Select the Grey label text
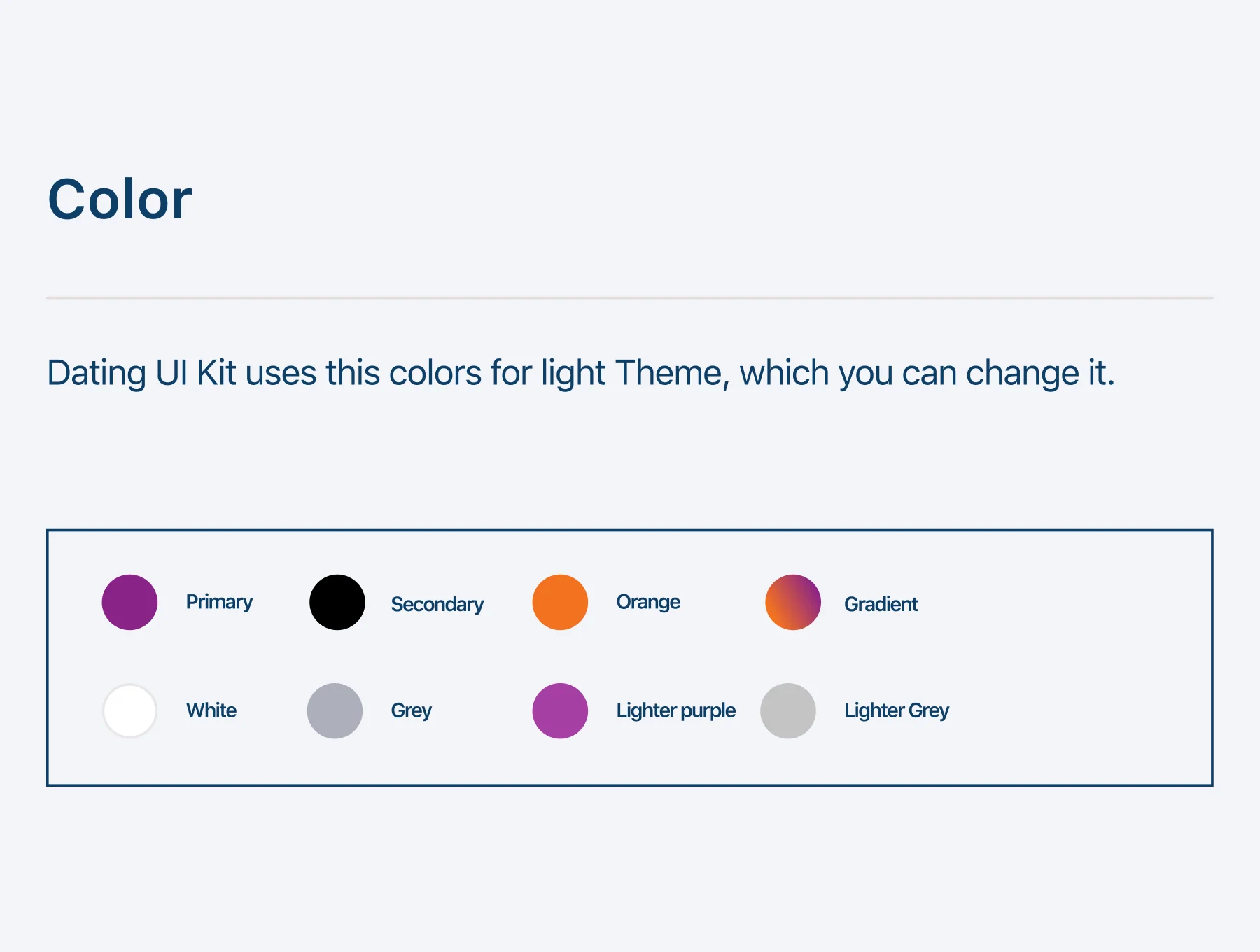Screen dimensions: 1260x952 (x=412, y=711)
